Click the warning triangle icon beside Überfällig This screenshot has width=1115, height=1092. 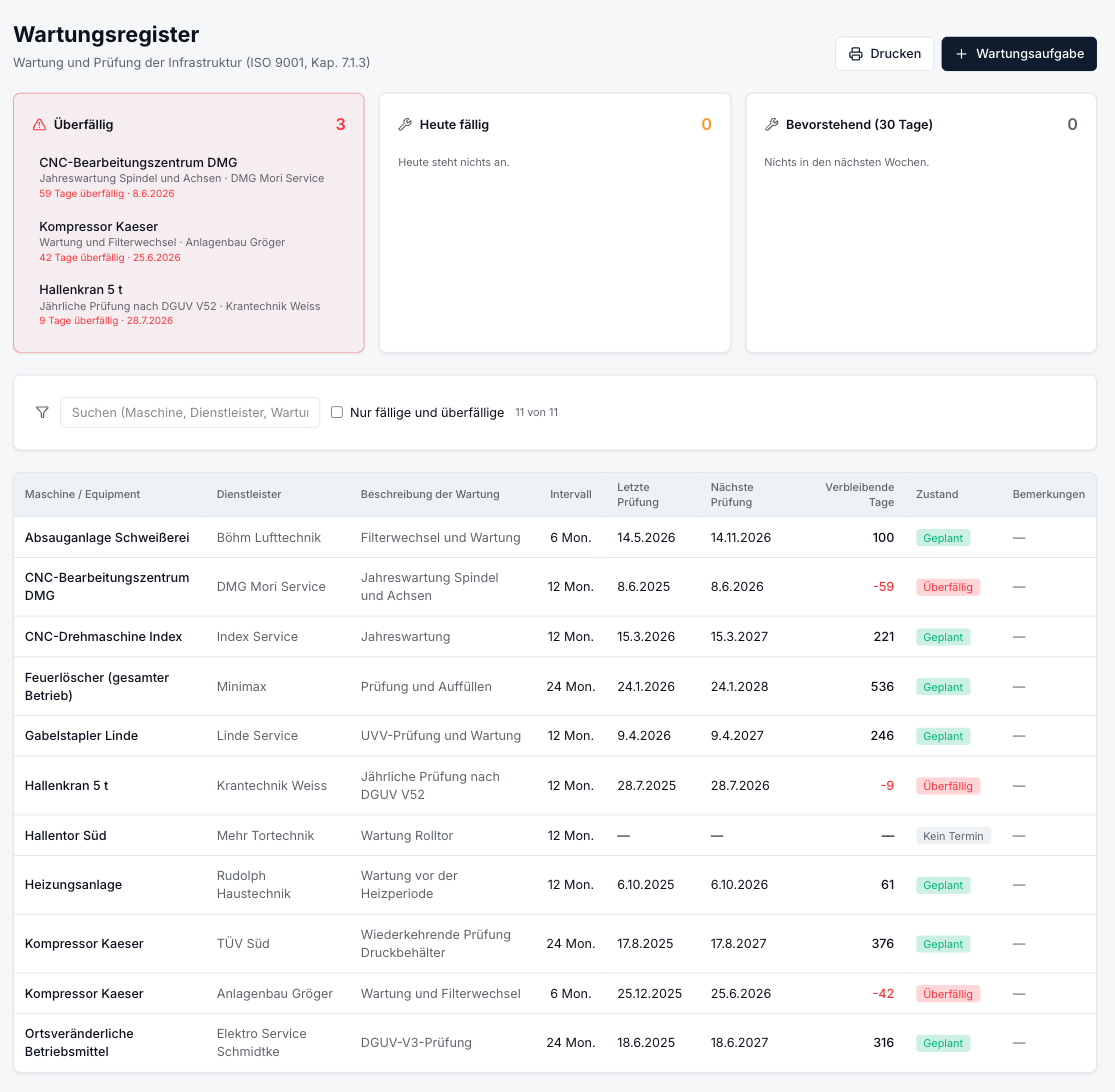[x=40, y=124]
